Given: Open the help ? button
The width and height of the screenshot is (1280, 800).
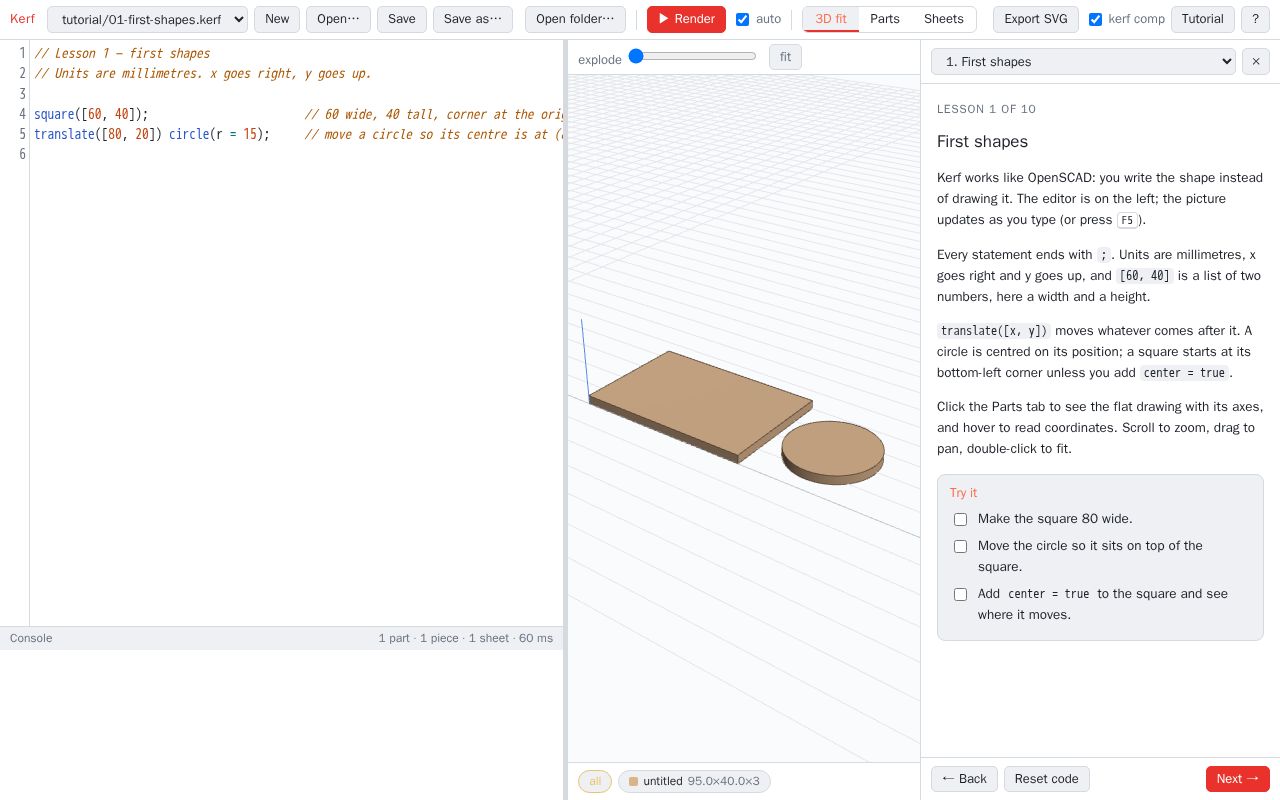Looking at the screenshot, I should (x=1255, y=19).
